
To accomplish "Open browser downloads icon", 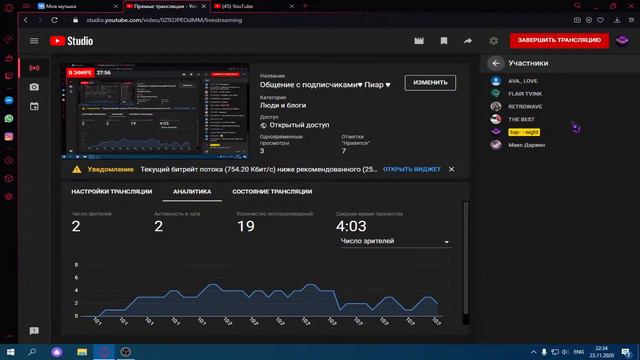I will (x=617, y=20).
